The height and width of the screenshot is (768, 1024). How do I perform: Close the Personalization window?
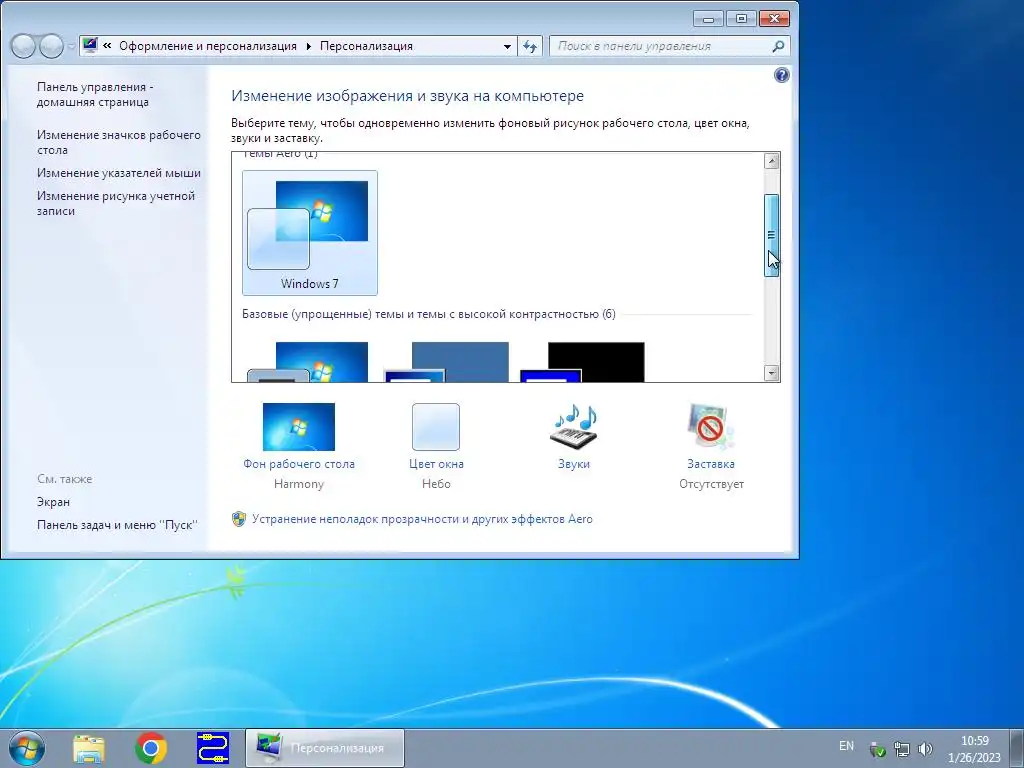[x=775, y=19]
